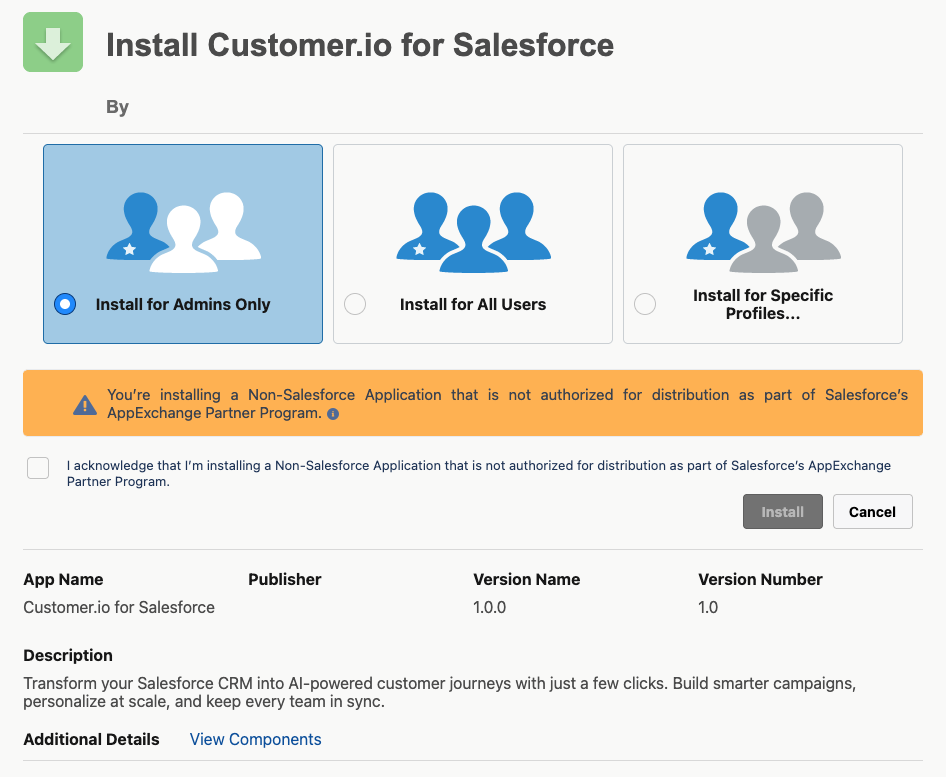This screenshot has width=946, height=777.
Task: Click the warning triangle icon in orange banner
Action: pos(85,405)
